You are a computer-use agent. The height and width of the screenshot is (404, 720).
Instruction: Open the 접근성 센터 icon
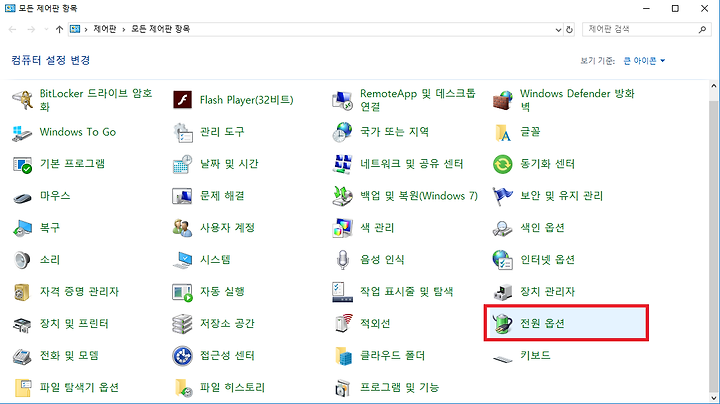point(182,356)
